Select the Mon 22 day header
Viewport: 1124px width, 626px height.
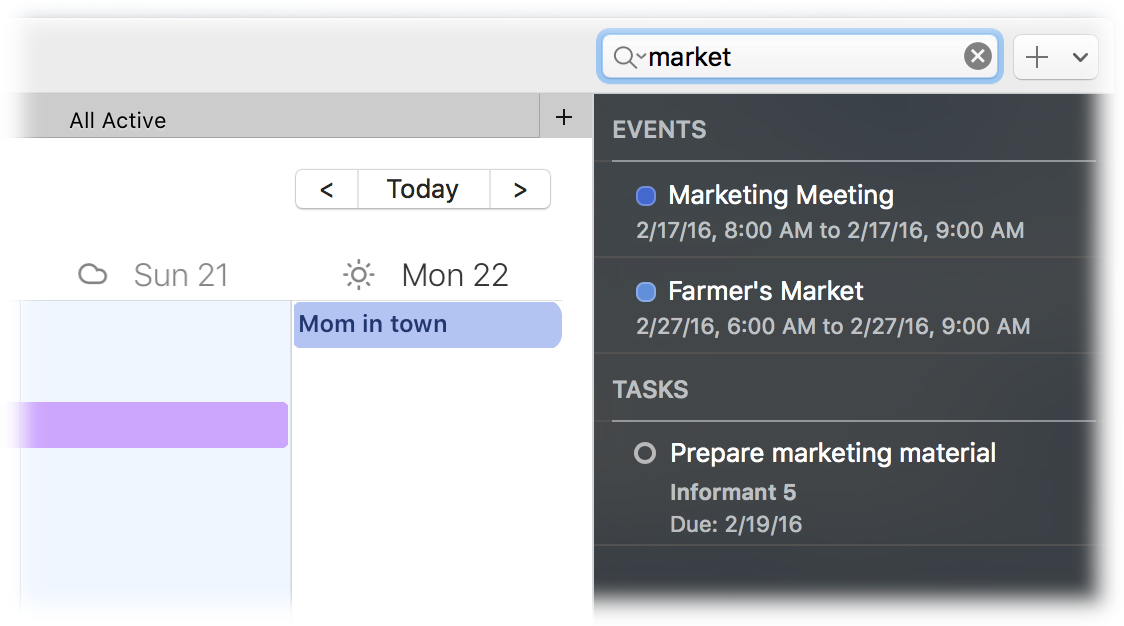pos(454,274)
